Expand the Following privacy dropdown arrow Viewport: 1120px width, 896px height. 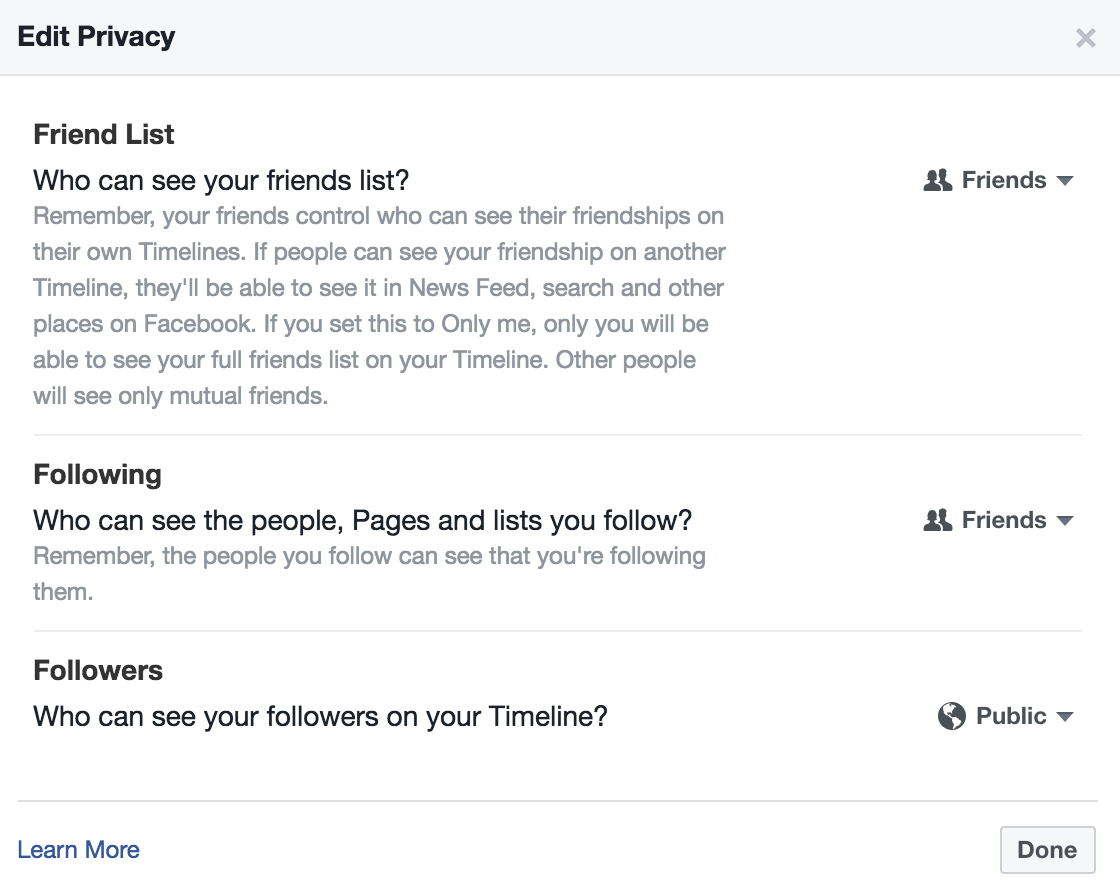click(1064, 521)
